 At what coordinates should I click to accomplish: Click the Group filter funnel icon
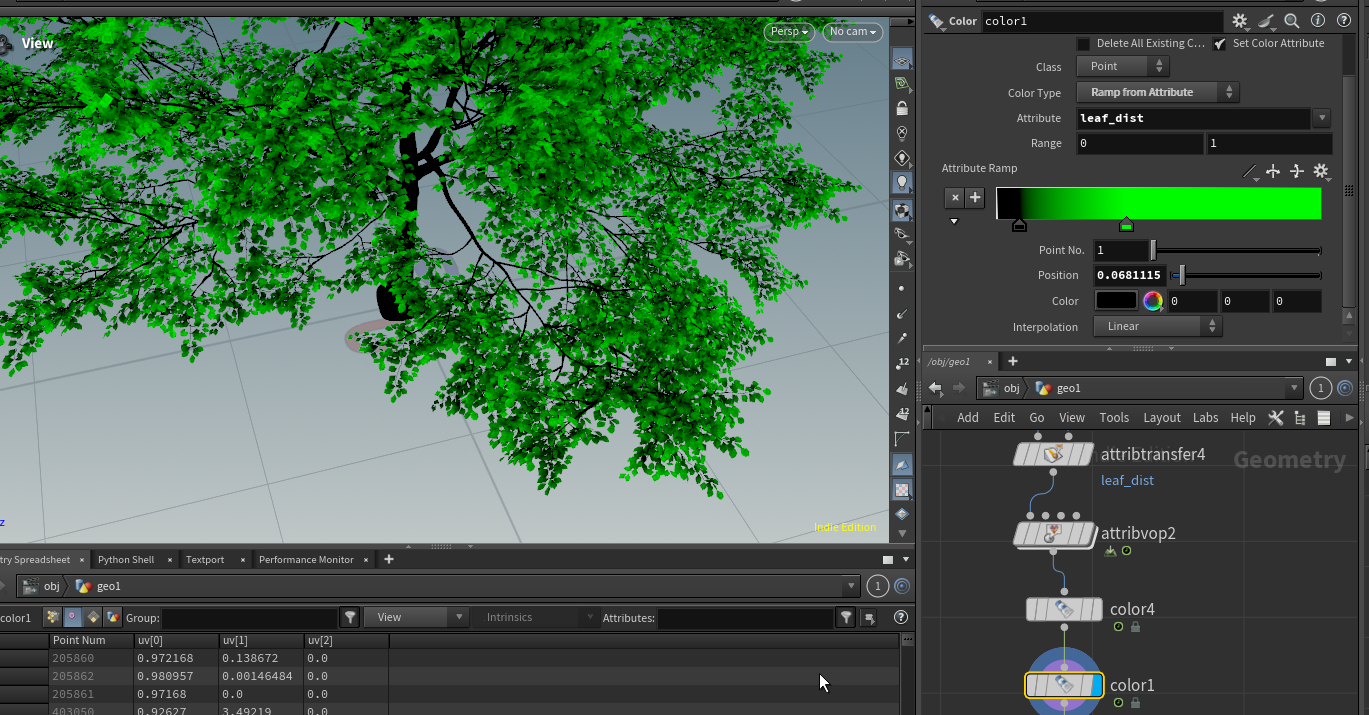pos(350,617)
